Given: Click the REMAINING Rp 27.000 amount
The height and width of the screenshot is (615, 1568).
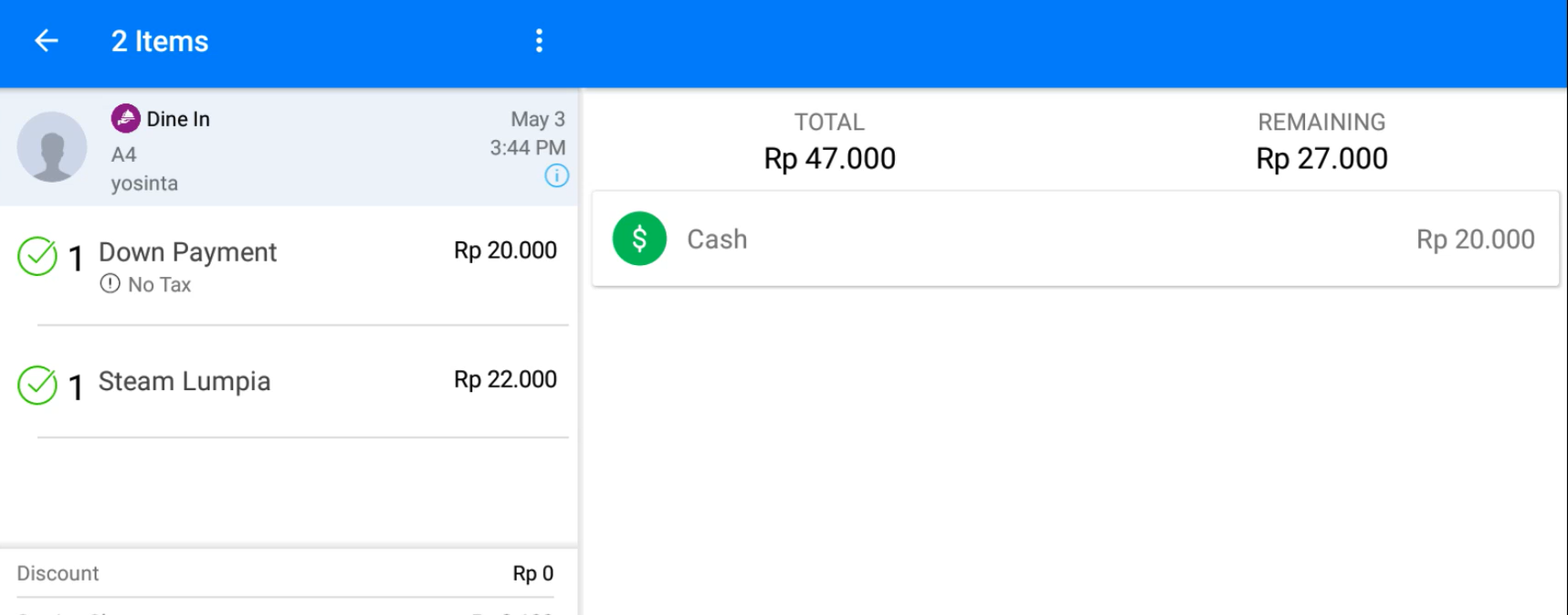Looking at the screenshot, I should (1321, 159).
